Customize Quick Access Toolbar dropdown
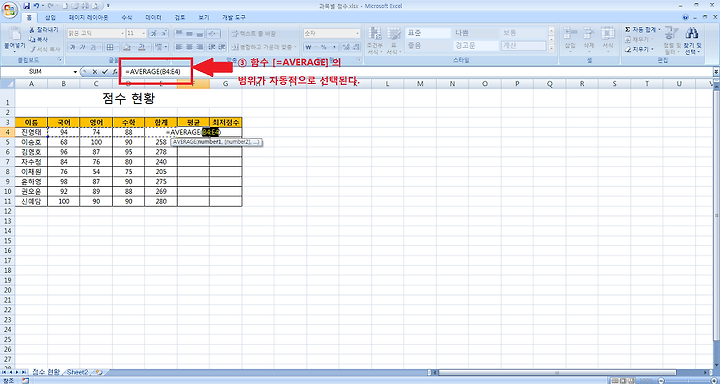 108,6
